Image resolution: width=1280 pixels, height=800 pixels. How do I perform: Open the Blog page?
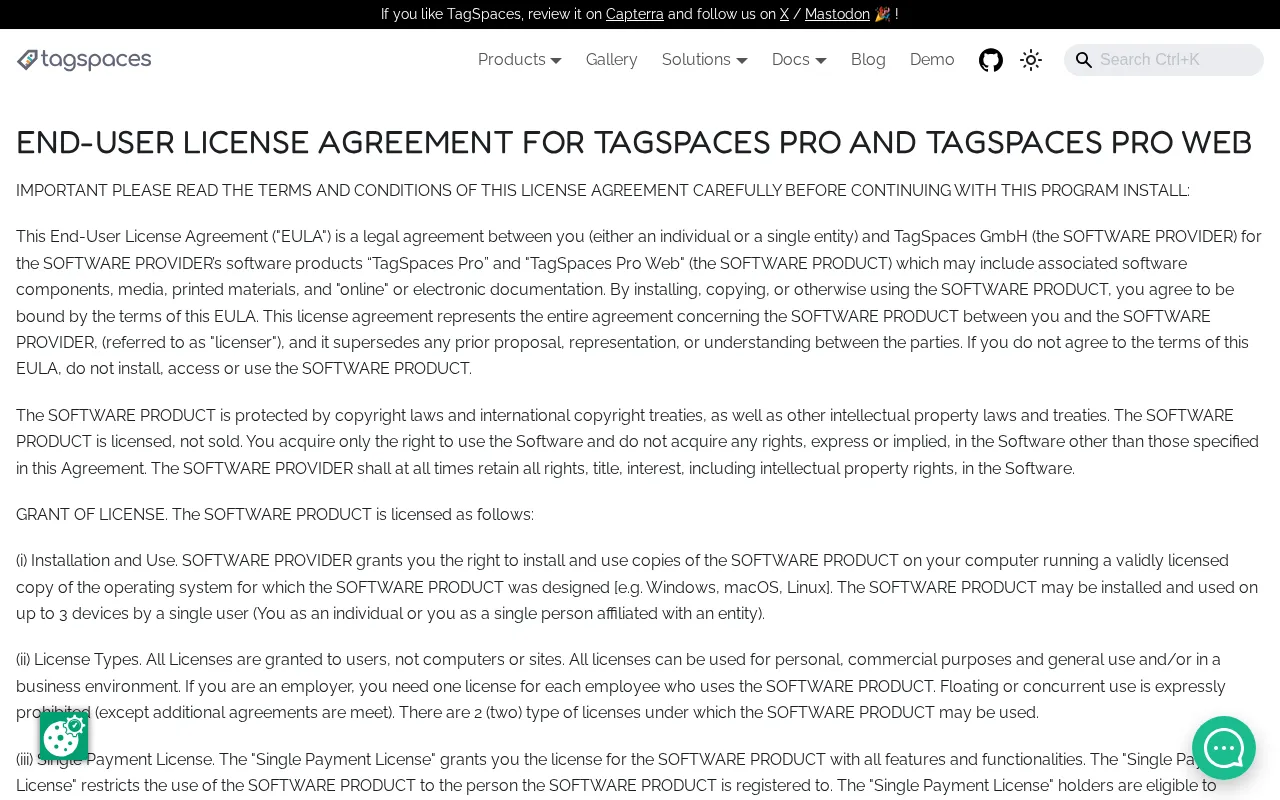868,60
